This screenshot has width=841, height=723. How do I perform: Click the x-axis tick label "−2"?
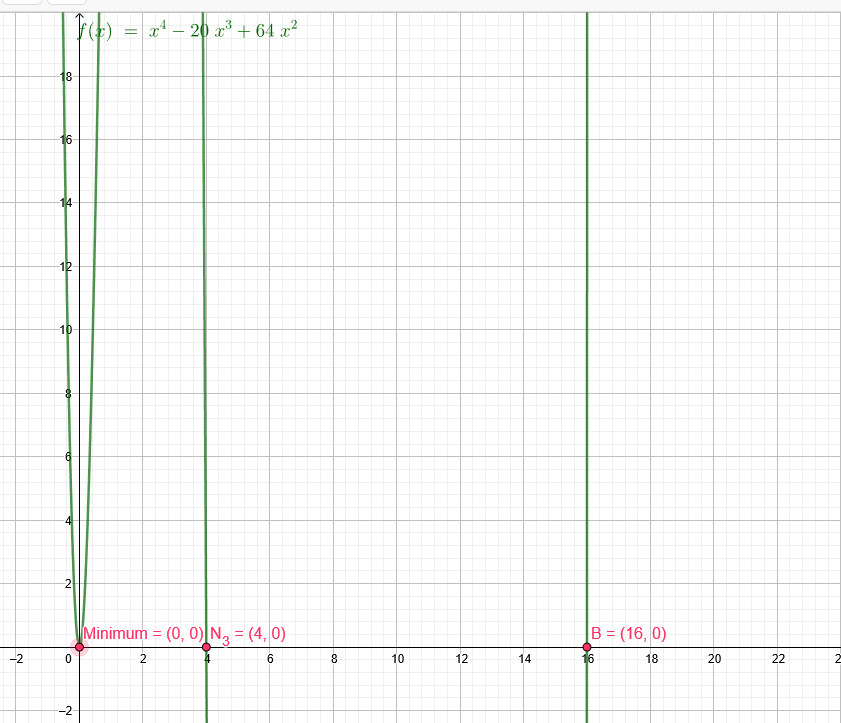(x=17, y=659)
